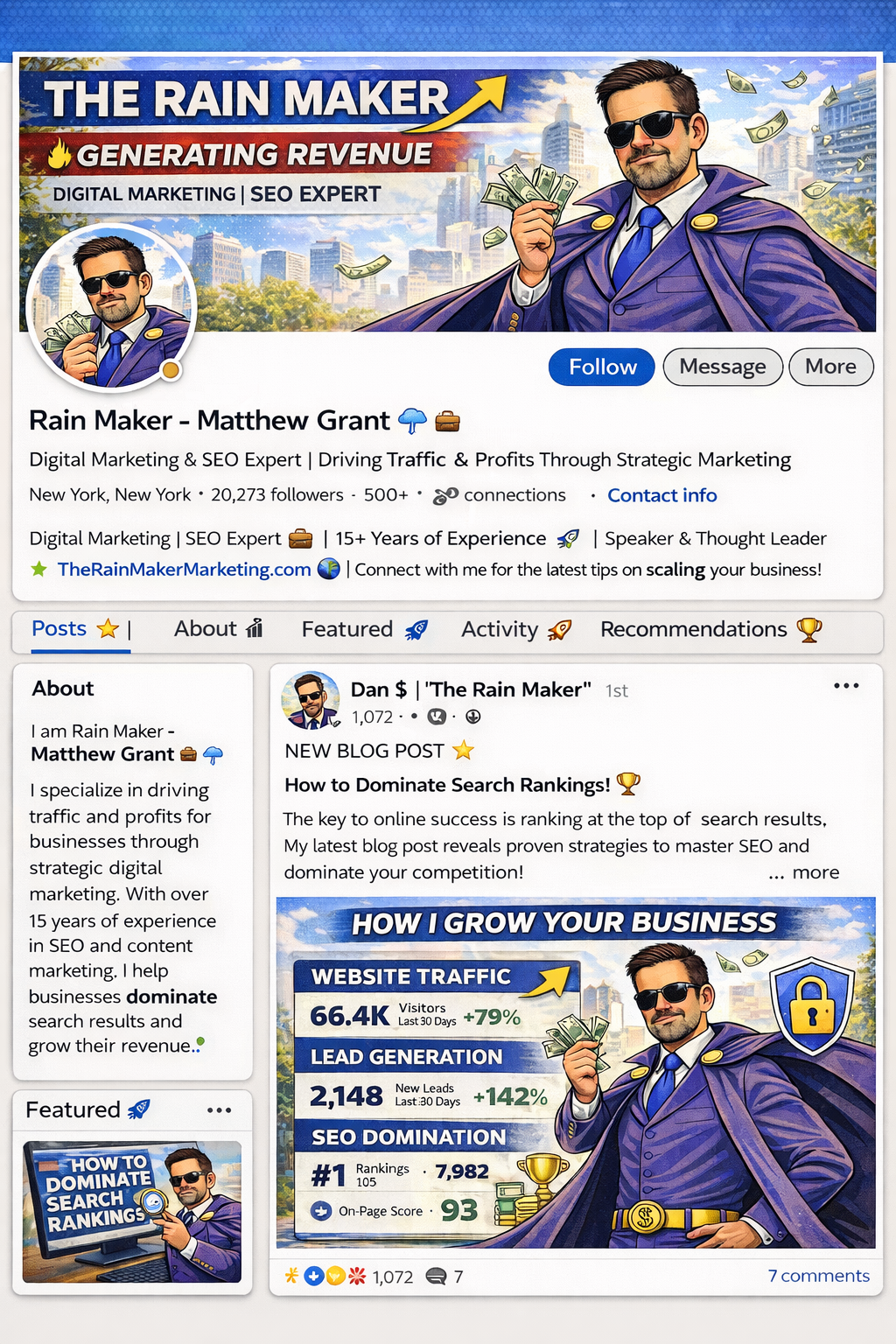Open the 7 comments link
Screen dimensions: 896x1344
tap(818, 1276)
